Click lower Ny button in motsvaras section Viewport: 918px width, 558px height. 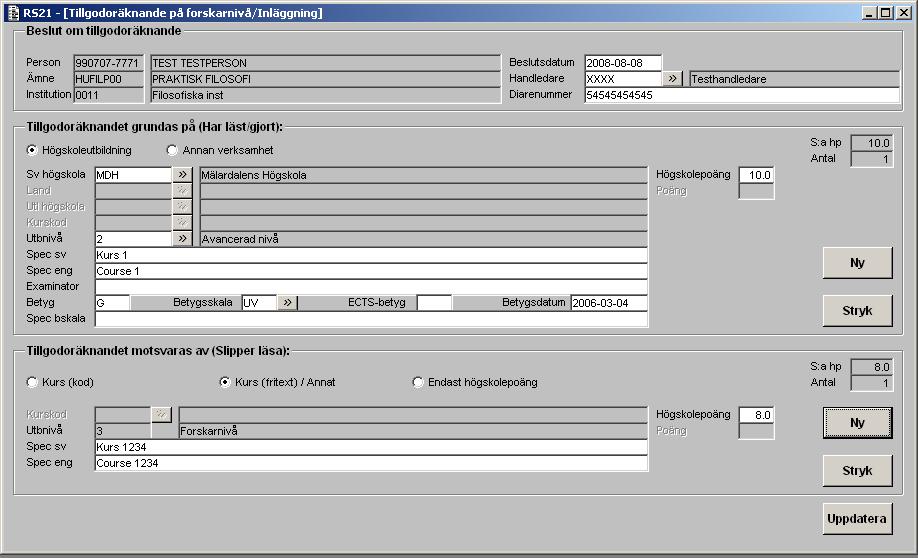858,423
